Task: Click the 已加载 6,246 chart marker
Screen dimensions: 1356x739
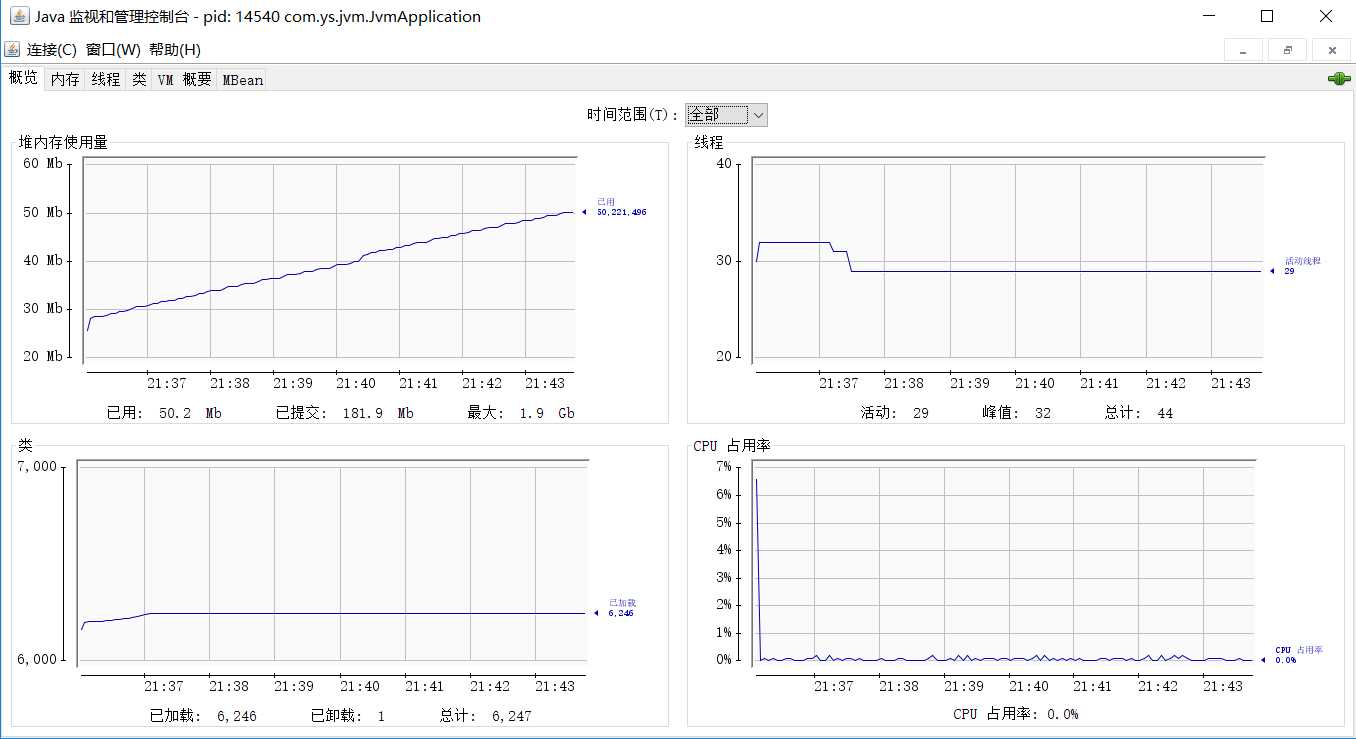Action: coord(613,608)
